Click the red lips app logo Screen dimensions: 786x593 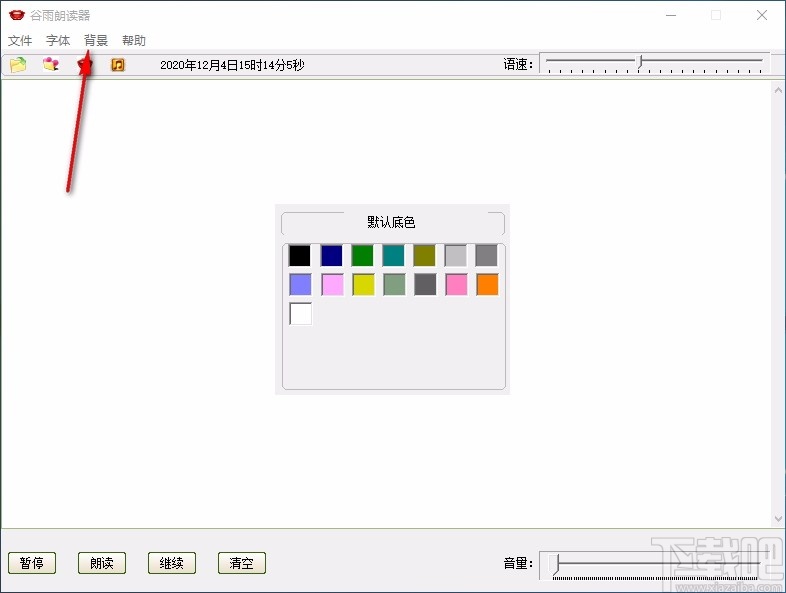(x=17, y=15)
